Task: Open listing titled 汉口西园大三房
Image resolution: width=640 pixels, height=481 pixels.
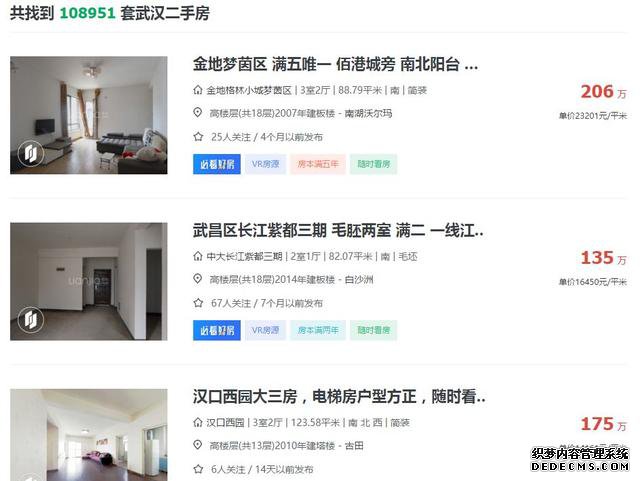Action: [x=339, y=396]
